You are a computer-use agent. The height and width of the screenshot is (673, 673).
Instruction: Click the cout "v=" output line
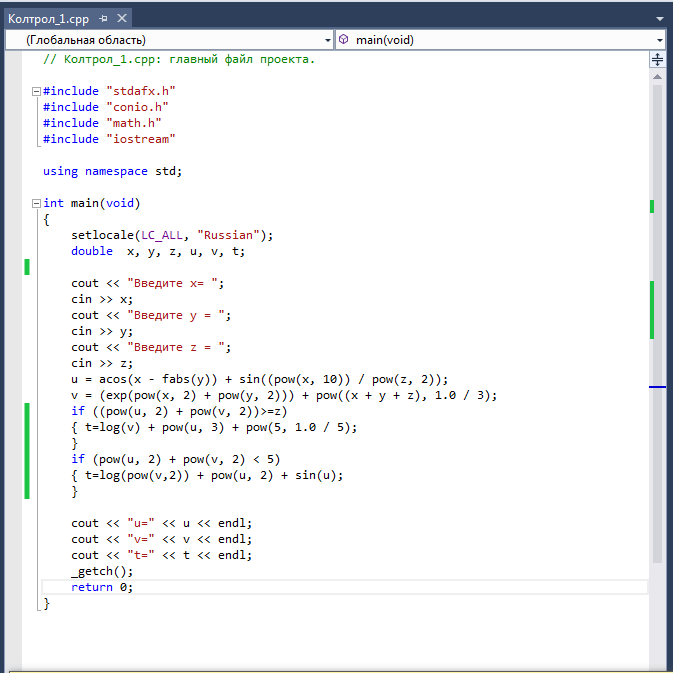pyautogui.click(x=161, y=539)
